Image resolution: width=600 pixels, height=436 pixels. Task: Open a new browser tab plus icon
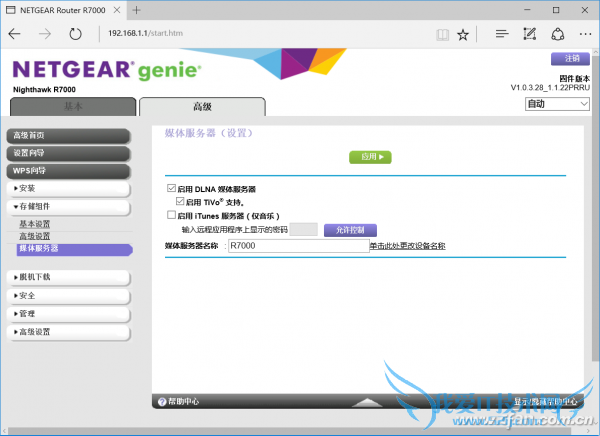tap(136, 10)
